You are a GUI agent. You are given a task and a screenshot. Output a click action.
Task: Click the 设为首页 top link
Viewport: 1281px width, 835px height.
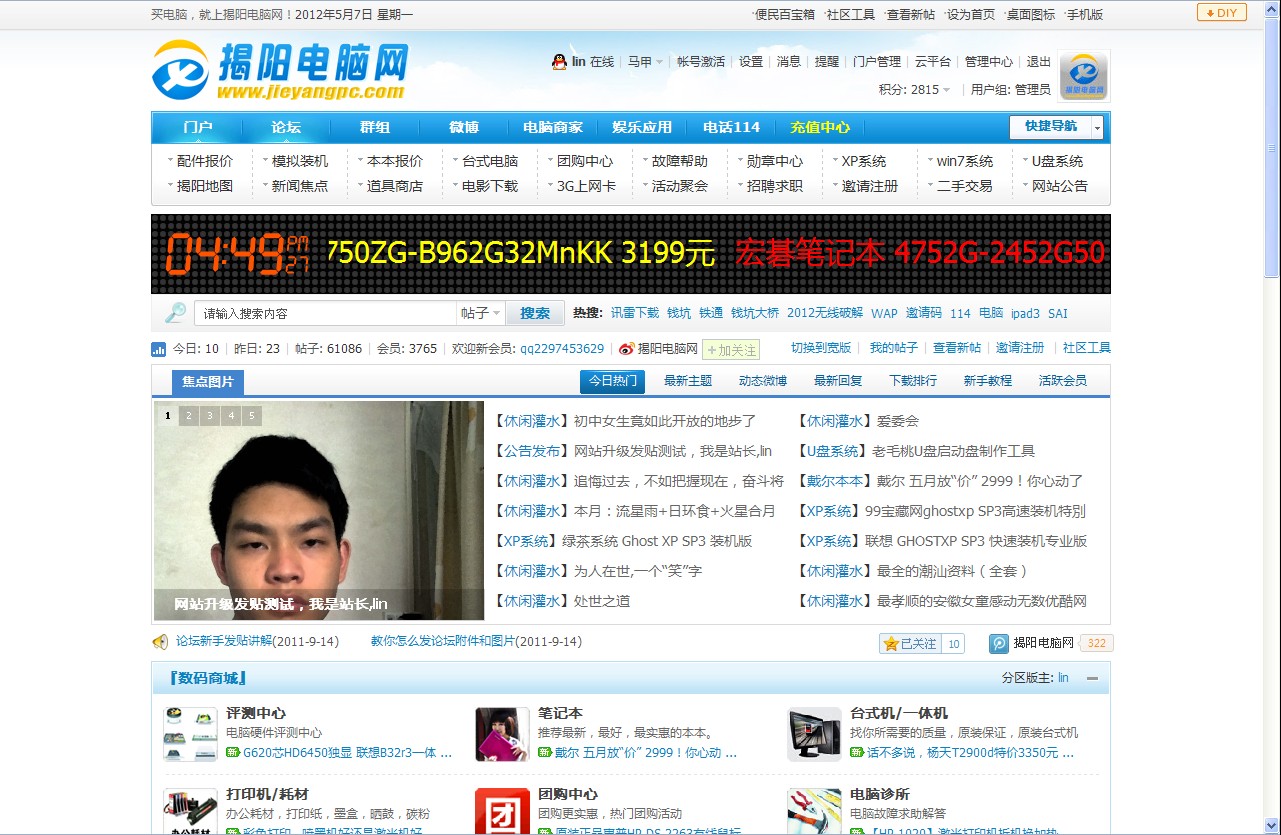point(971,14)
